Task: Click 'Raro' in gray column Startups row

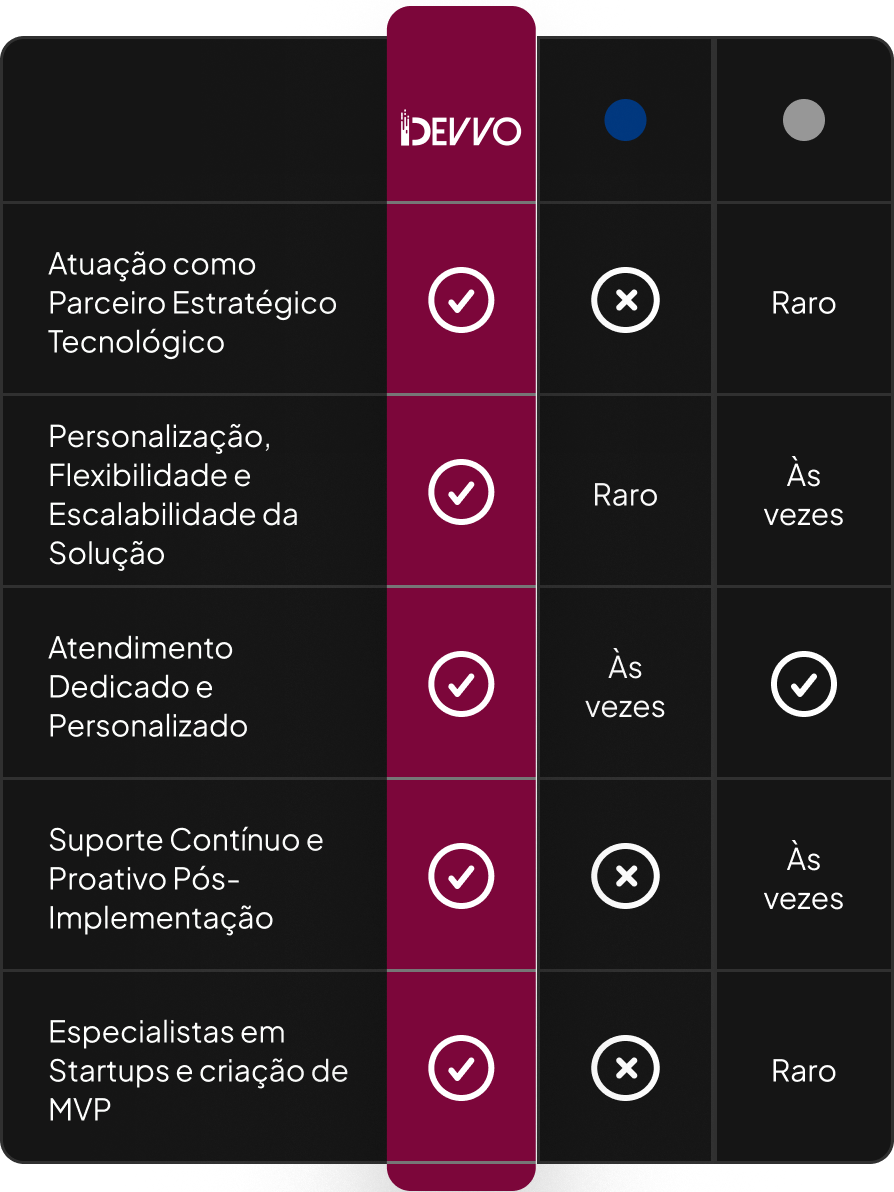Action: point(804,1070)
